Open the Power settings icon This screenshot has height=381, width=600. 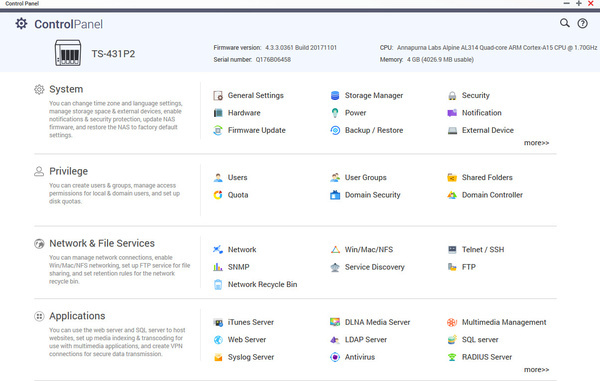coord(335,113)
